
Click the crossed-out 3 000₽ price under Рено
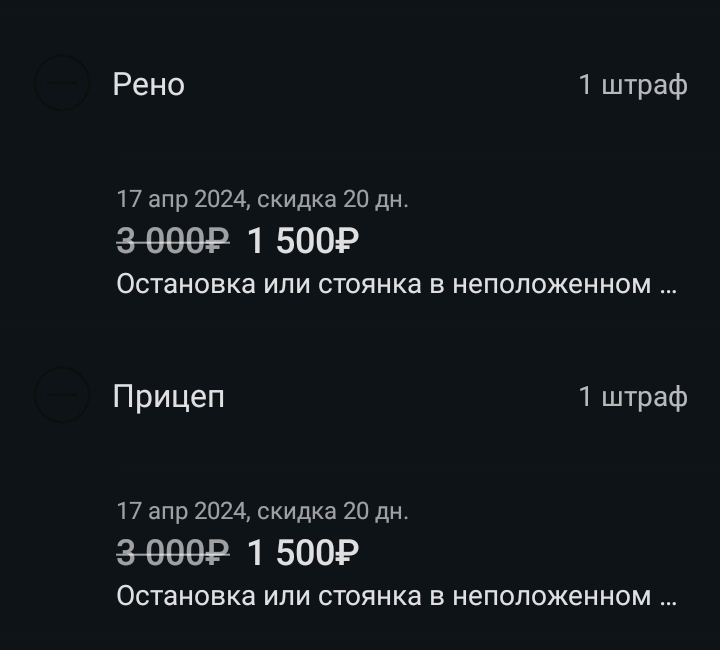[173, 241]
